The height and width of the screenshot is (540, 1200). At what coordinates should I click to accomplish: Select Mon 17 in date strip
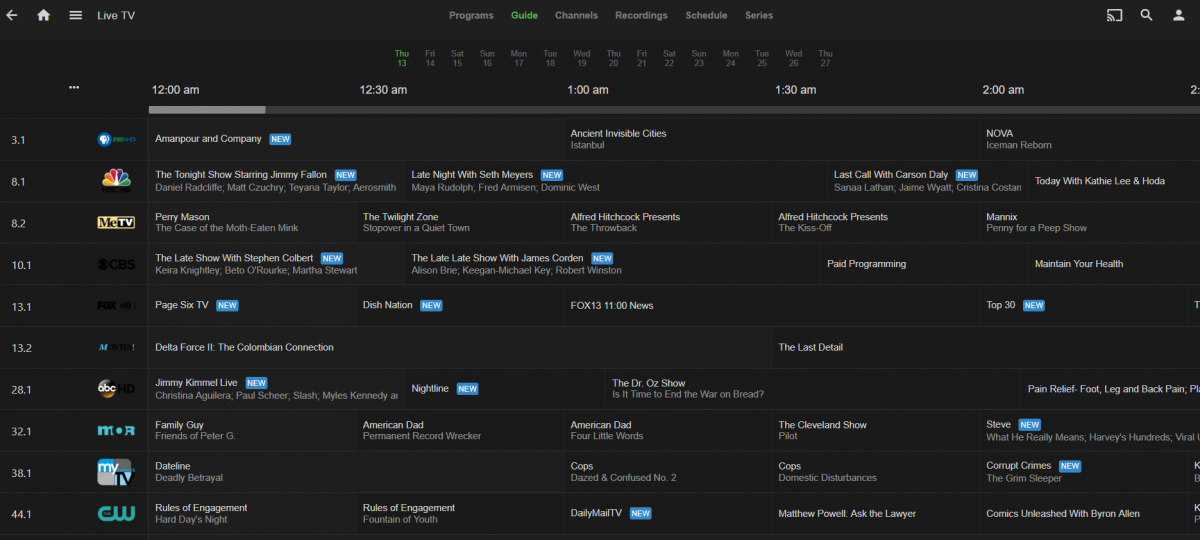[x=518, y=58]
